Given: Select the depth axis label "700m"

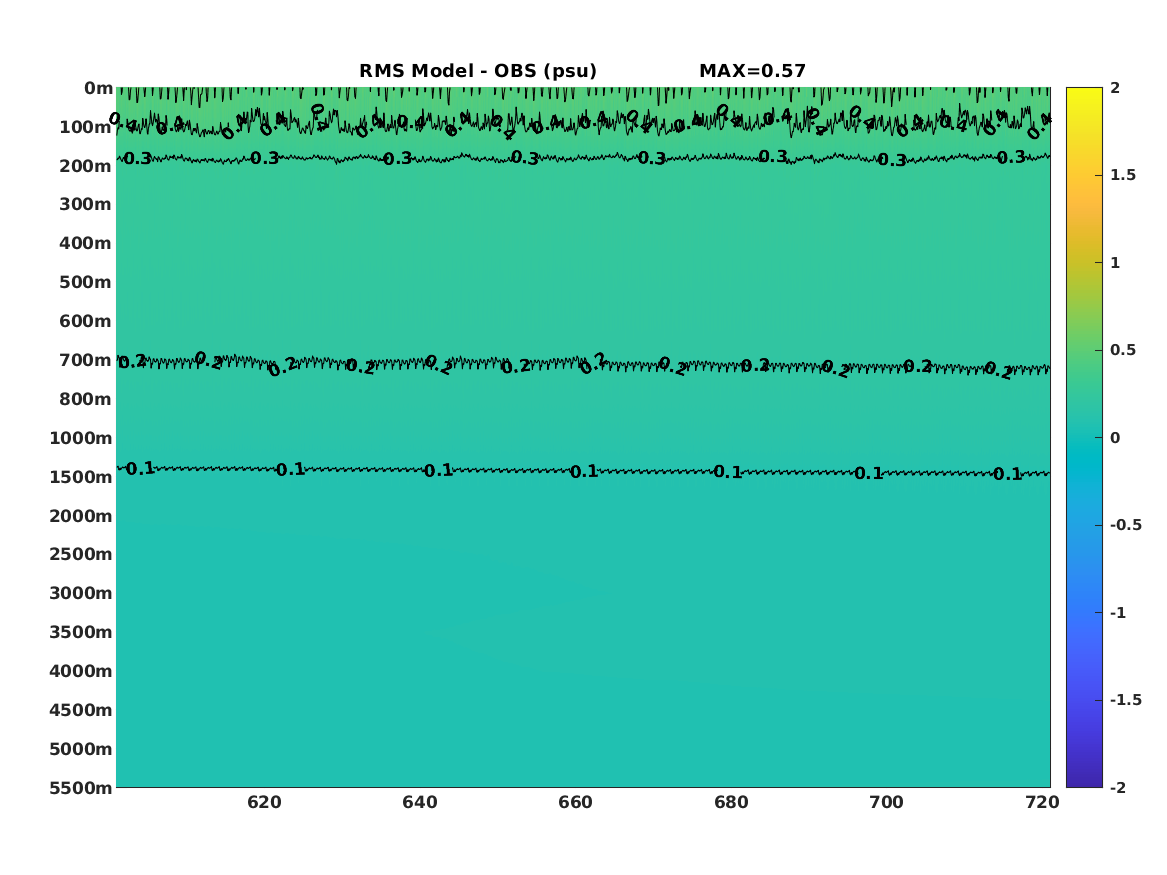Looking at the screenshot, I should point(86,360).
